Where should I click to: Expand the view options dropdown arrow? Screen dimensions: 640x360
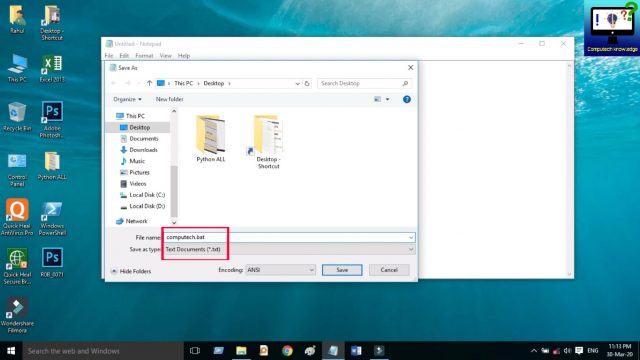click(x=387, y=99)
